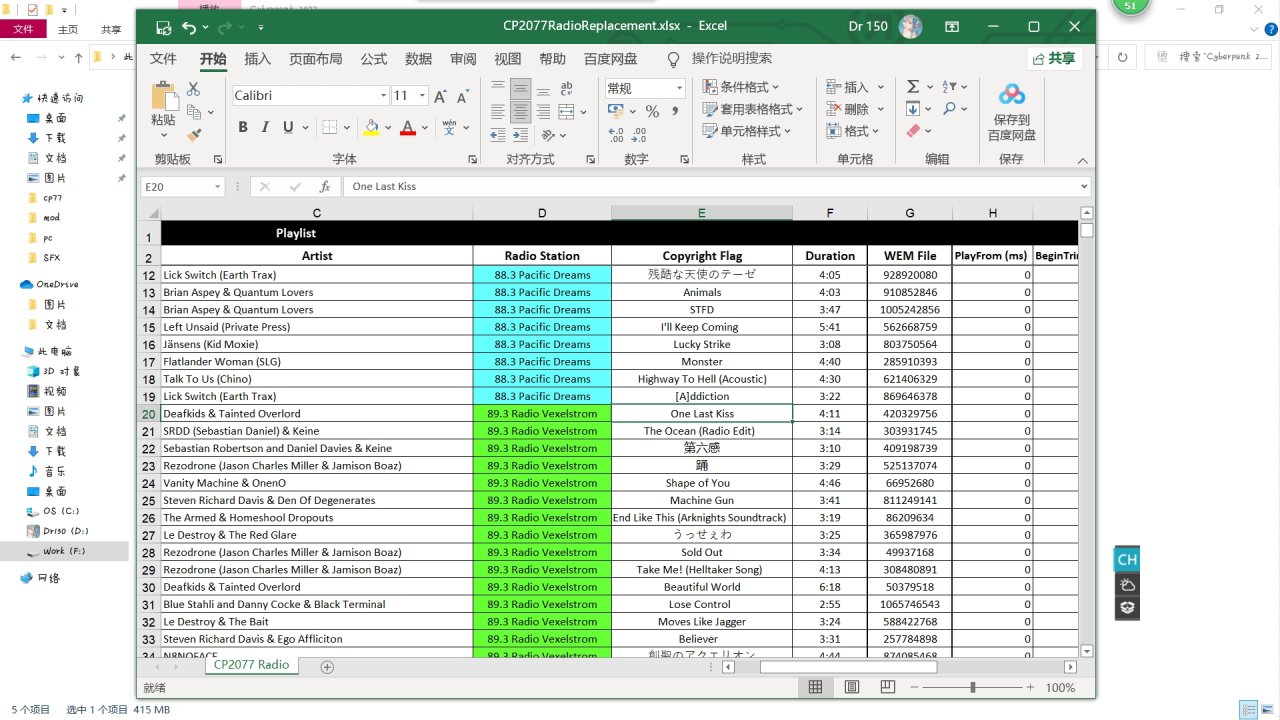This screenshot has width=1280, height=720.
Task: Click the 插入 insert cells button
Action: (856, 87)
